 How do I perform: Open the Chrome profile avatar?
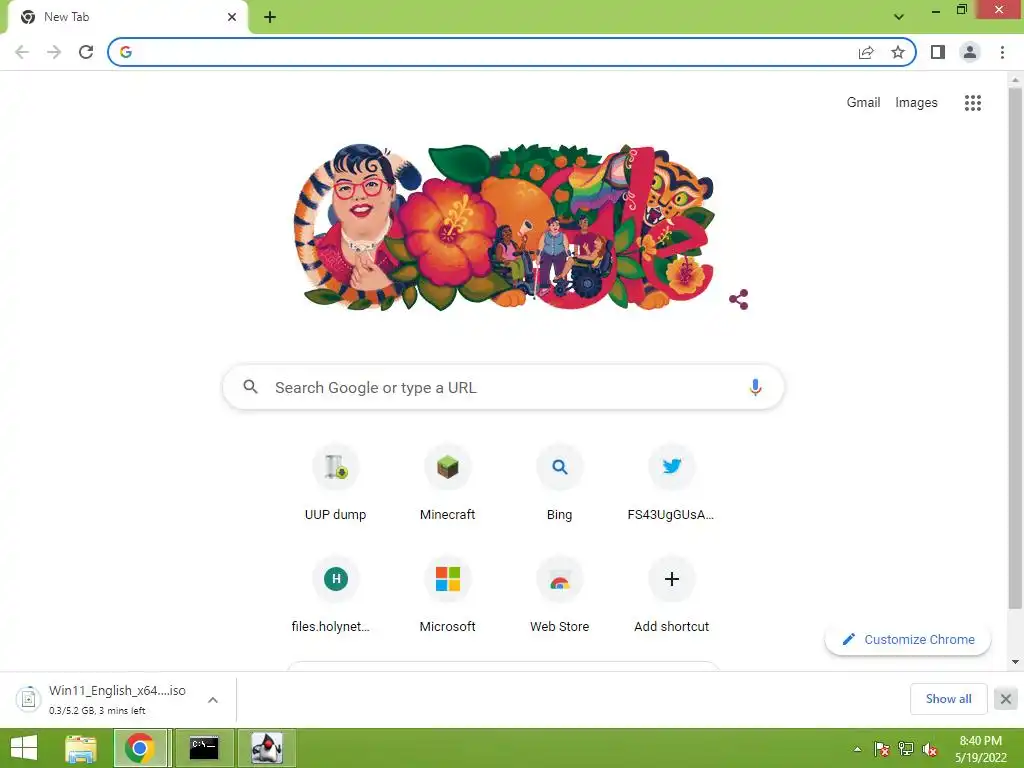[970, 52]
